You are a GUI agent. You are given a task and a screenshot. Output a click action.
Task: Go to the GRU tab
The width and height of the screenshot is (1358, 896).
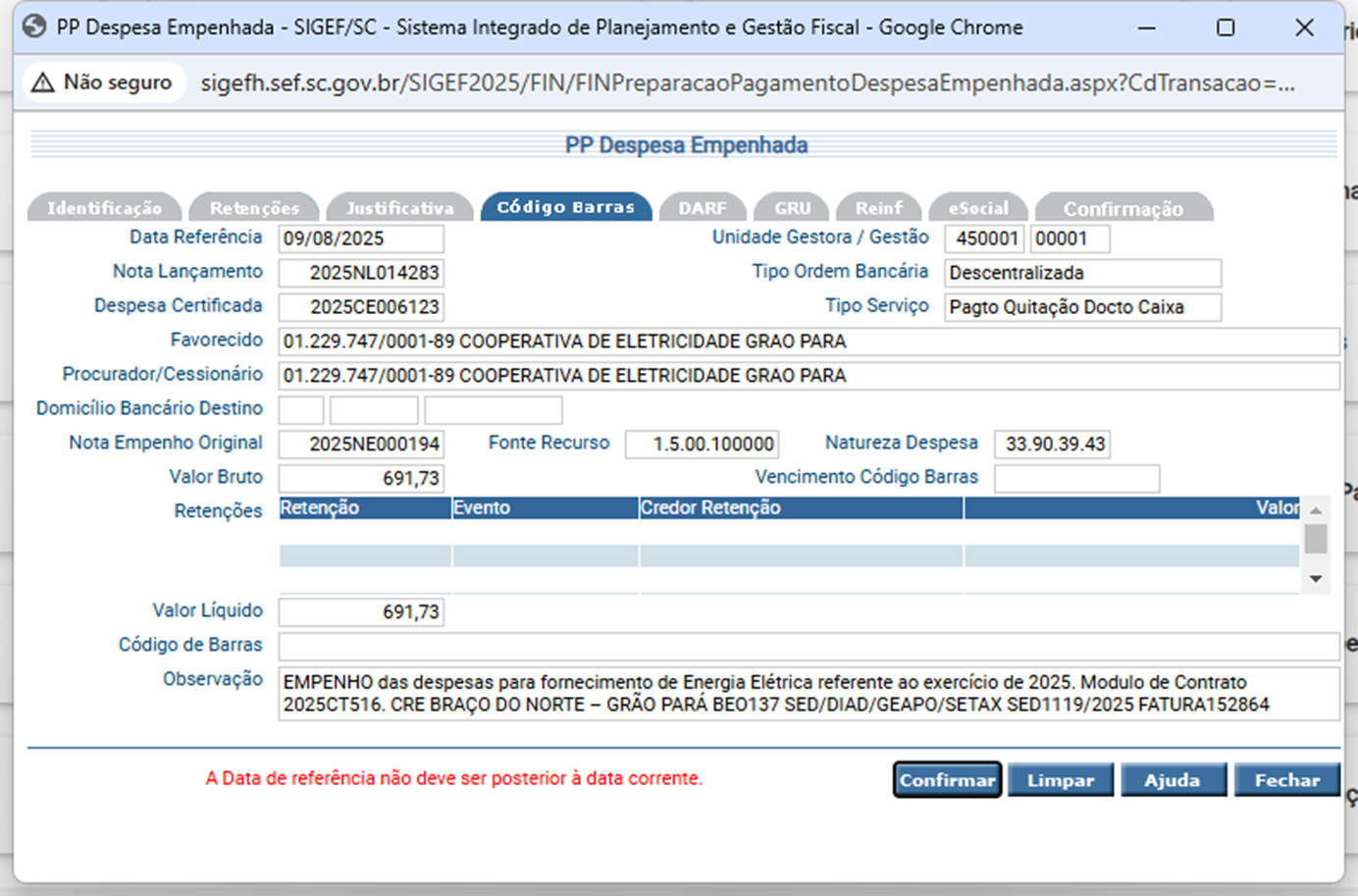[792, 208]
